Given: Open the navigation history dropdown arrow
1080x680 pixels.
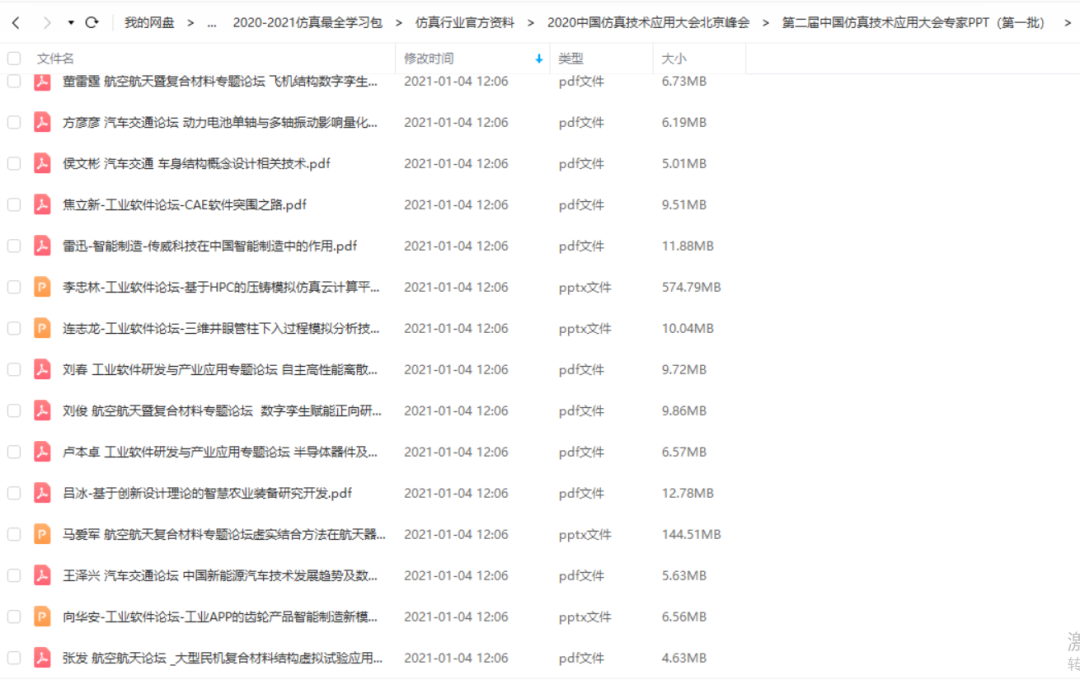Looking at the screenshot, I should click(70, 23).
